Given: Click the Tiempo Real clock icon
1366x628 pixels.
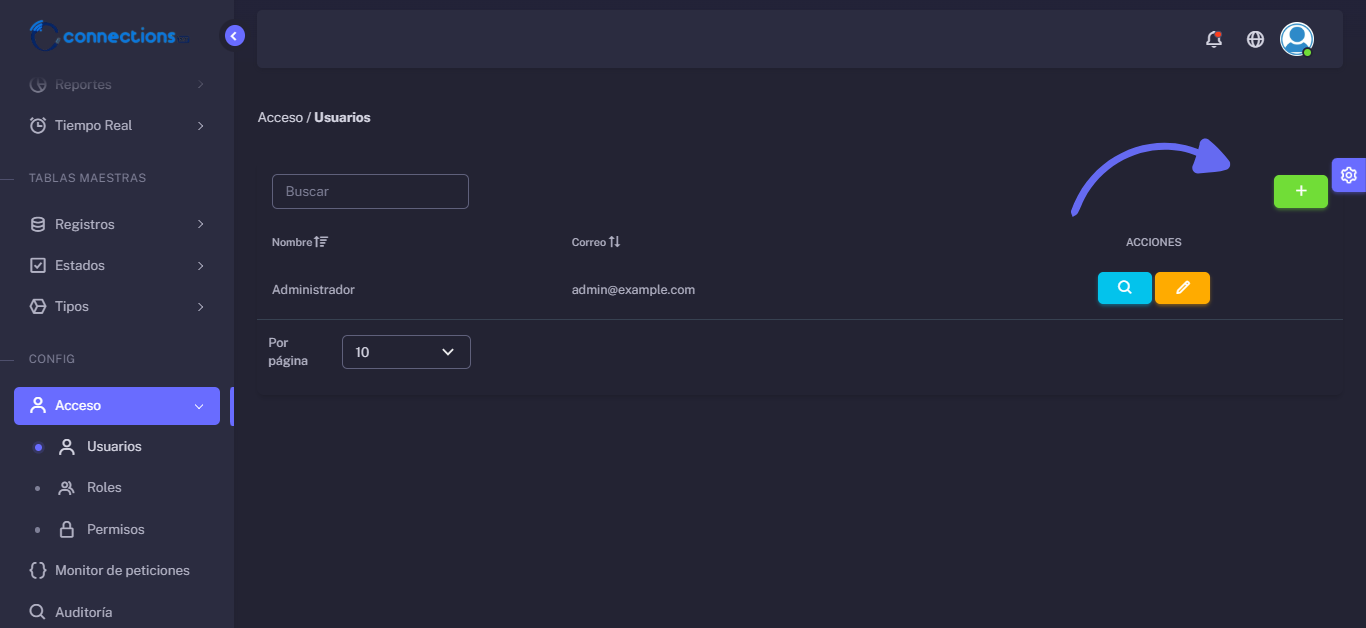Looking at the screenshot, I should tap(38, 125).
